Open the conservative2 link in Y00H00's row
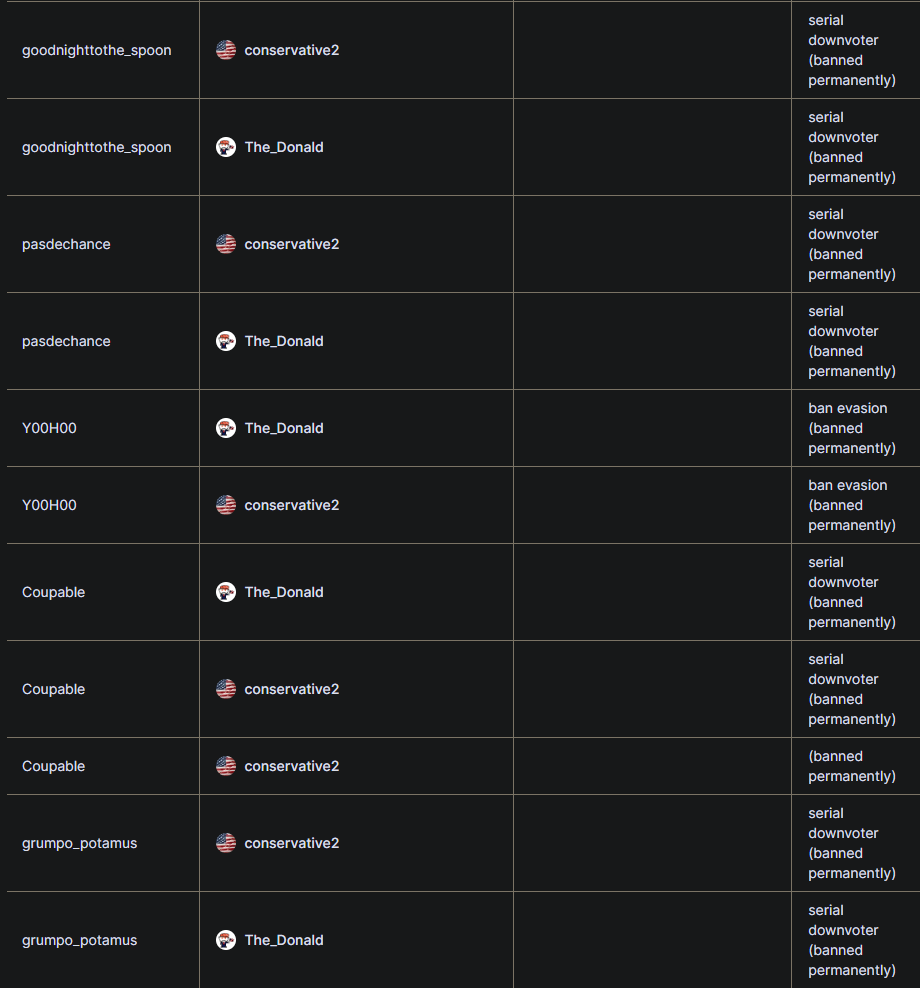This screenshot has width=920, height=988. pyautogui.click(x=291, y=505)
